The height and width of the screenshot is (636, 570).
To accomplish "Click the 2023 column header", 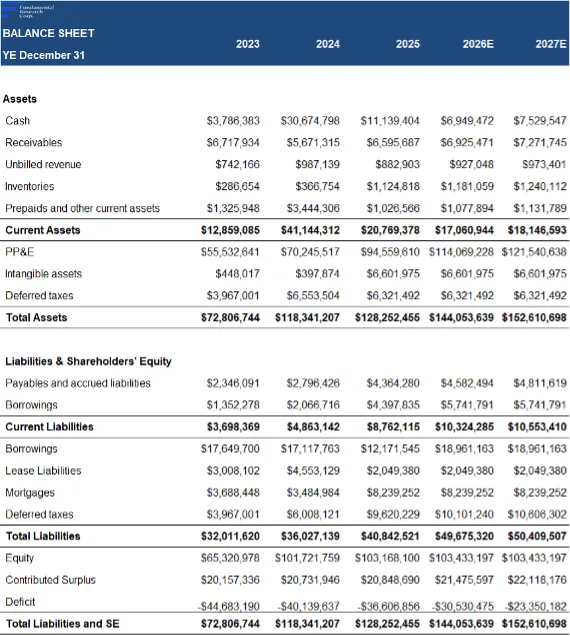I will [247, 44].
